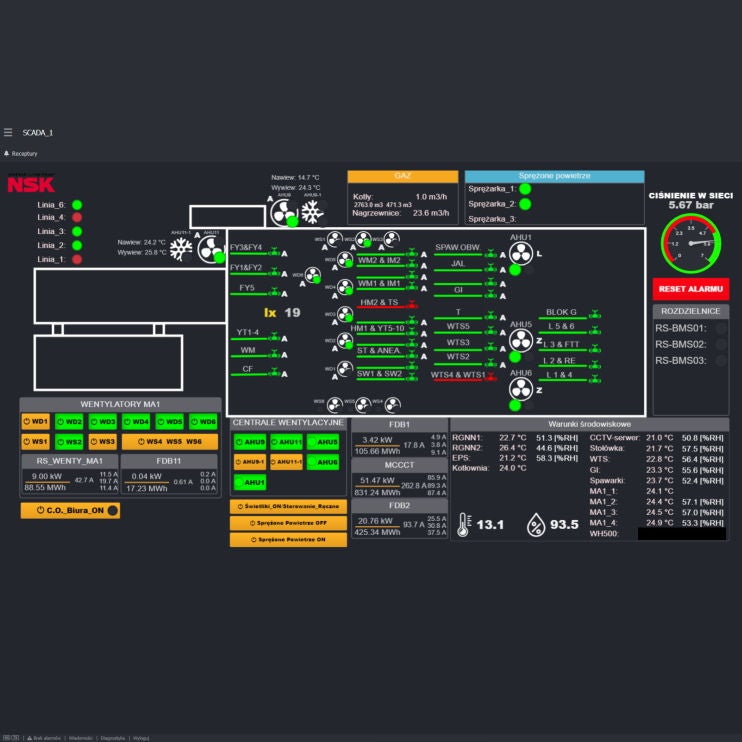Click the Linia_6 green status indicator
The width and height of the screenshot is (742, 742).
click(76, 205)
